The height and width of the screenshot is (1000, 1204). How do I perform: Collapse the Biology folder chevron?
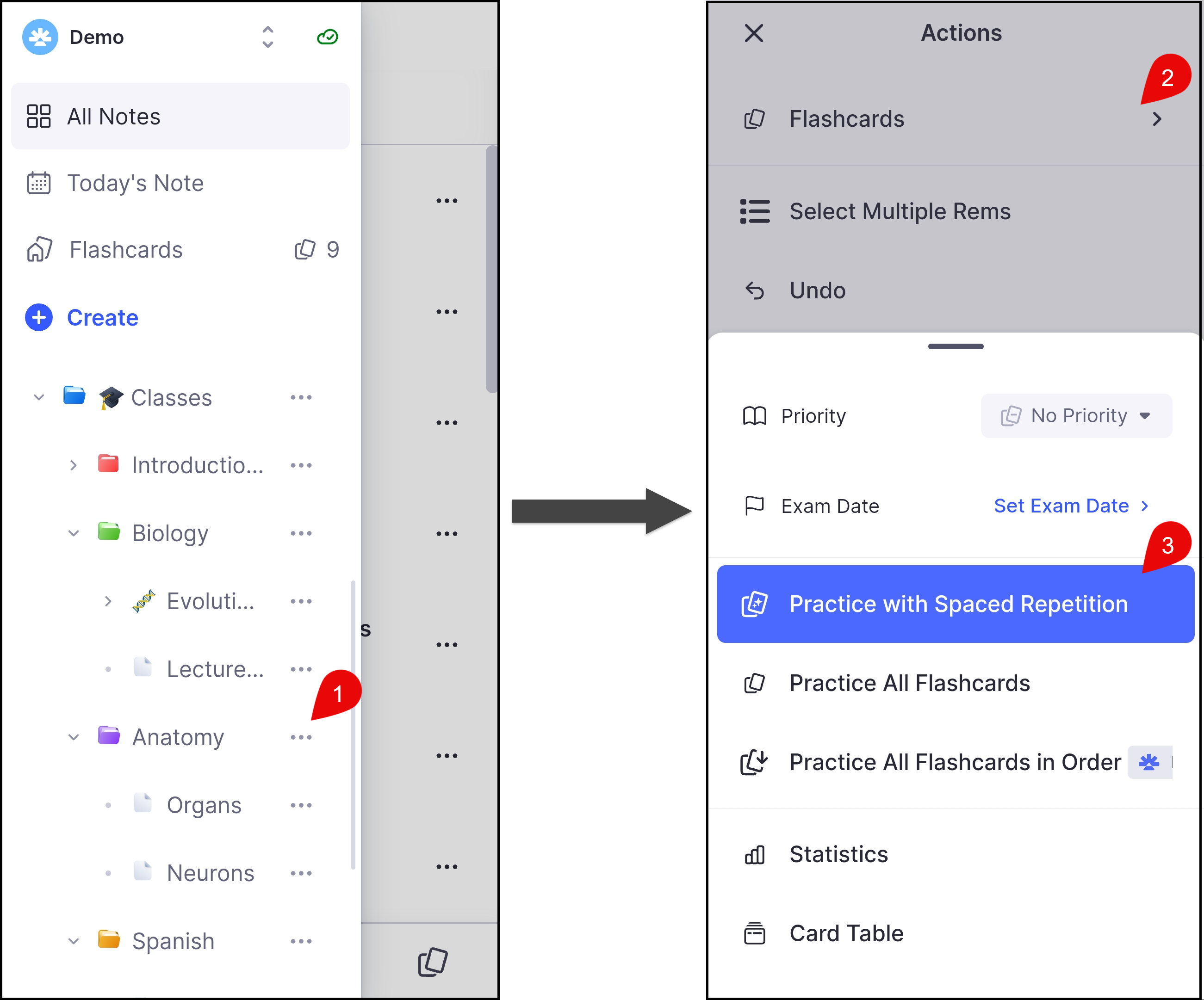point(74,533)
